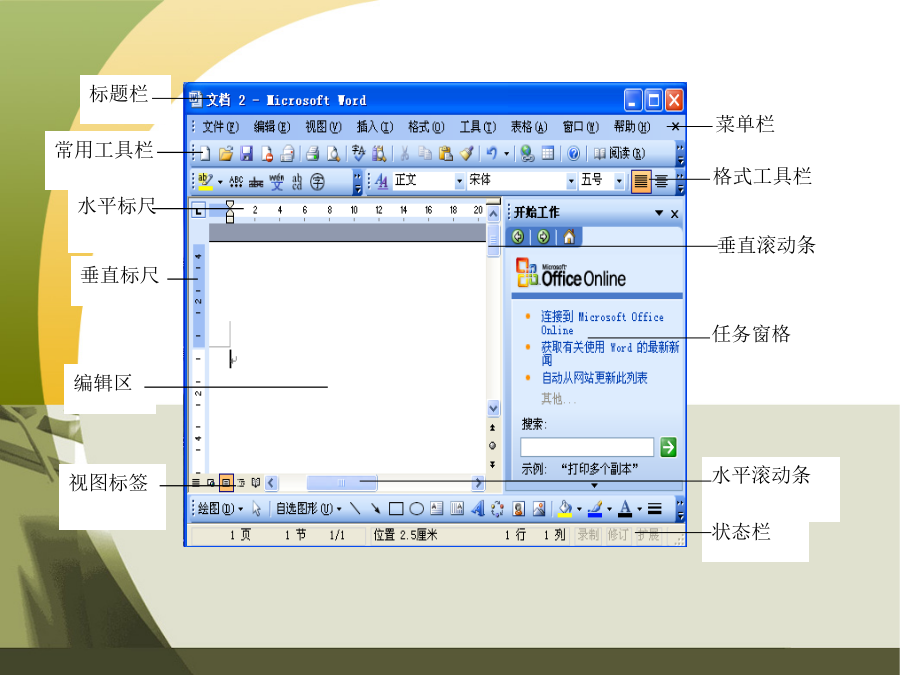The width and height of the screenshot is (900, 675).
Task: Open the 绘图 drawing menu
Action: pyautogui.click(x=220, y=509)
